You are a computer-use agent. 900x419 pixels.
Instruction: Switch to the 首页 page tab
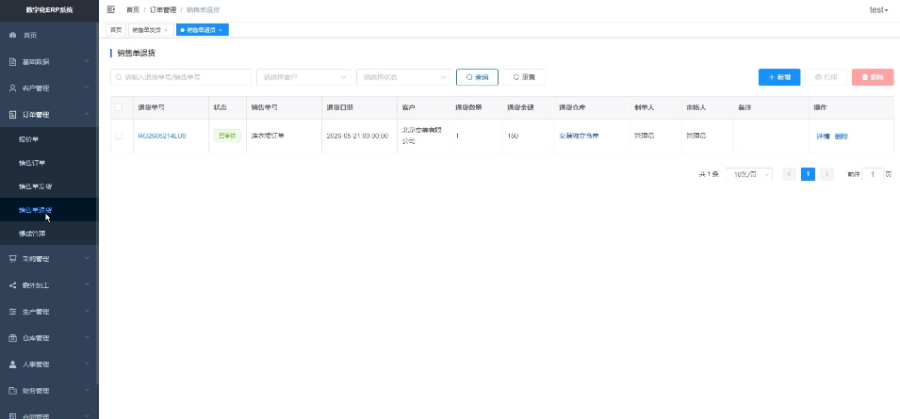point(116,30)
